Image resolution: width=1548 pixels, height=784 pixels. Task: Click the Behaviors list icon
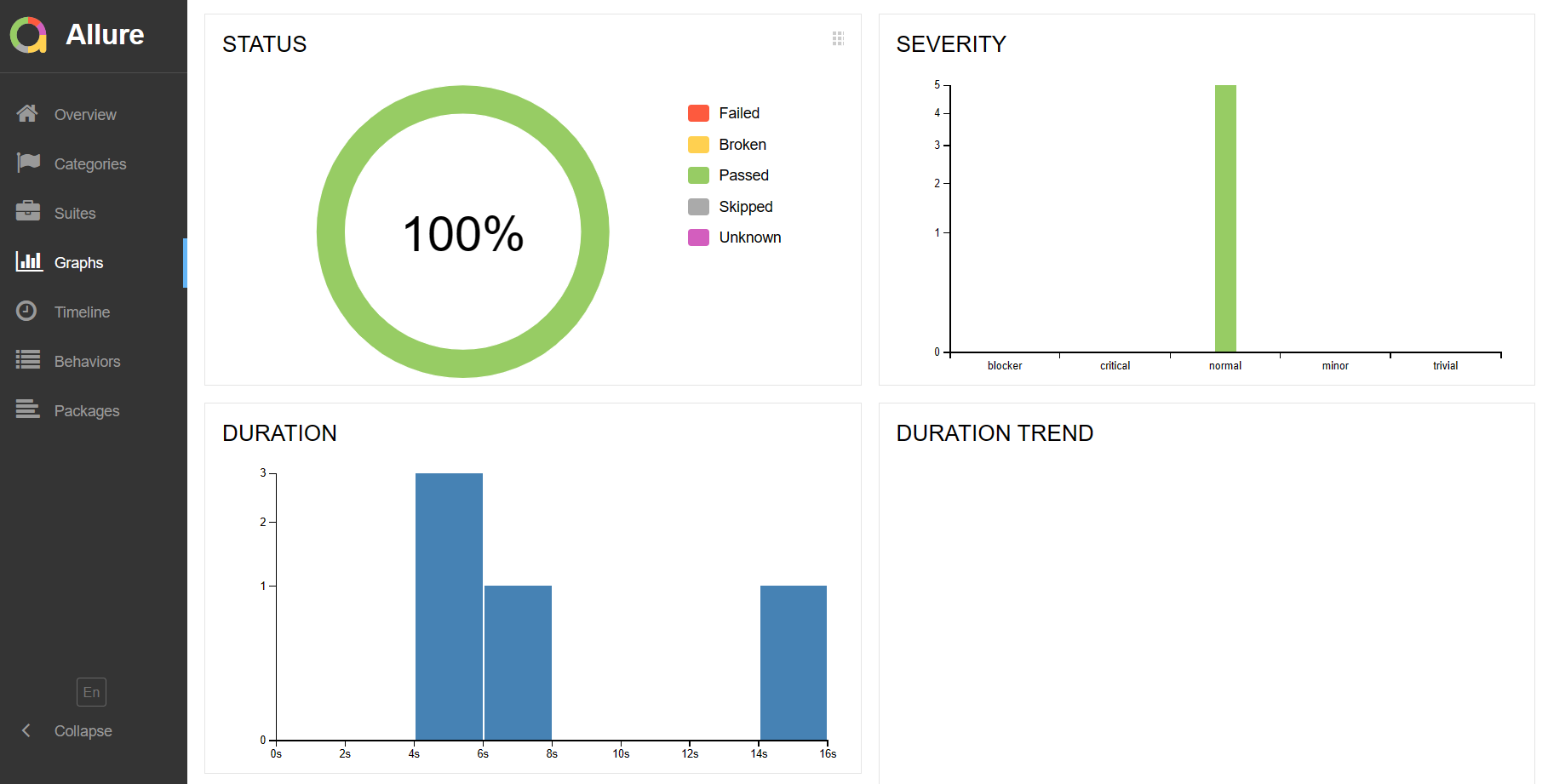tap(28, 360)
